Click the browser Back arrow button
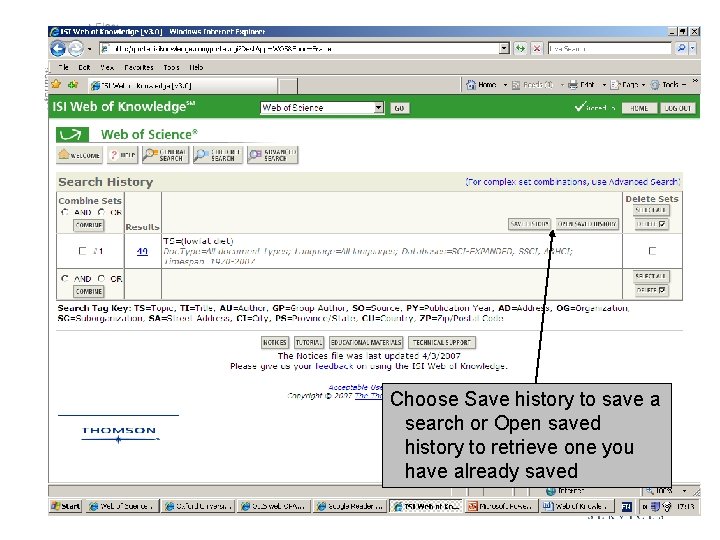Screen dimensions: 720x540 click(58, 48)
